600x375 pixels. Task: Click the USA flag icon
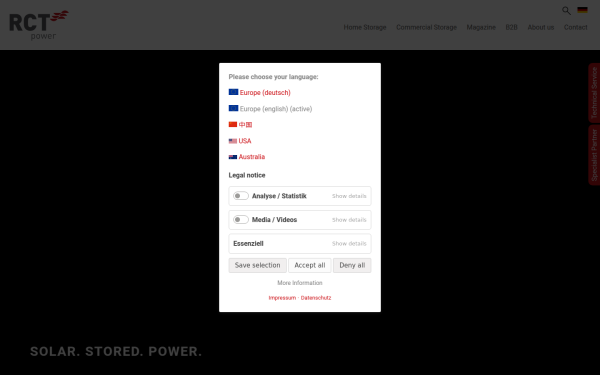coord(233,141)
